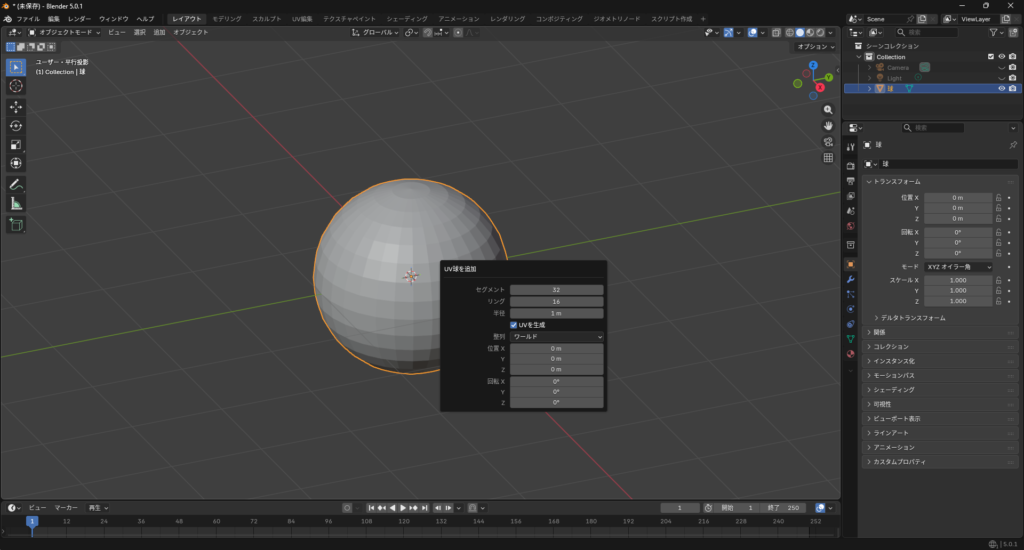Image resolution: width=1024 pixels, height=550 pixels.
Task: Toggle camera view in the viewport
Action: pos(828,141)
